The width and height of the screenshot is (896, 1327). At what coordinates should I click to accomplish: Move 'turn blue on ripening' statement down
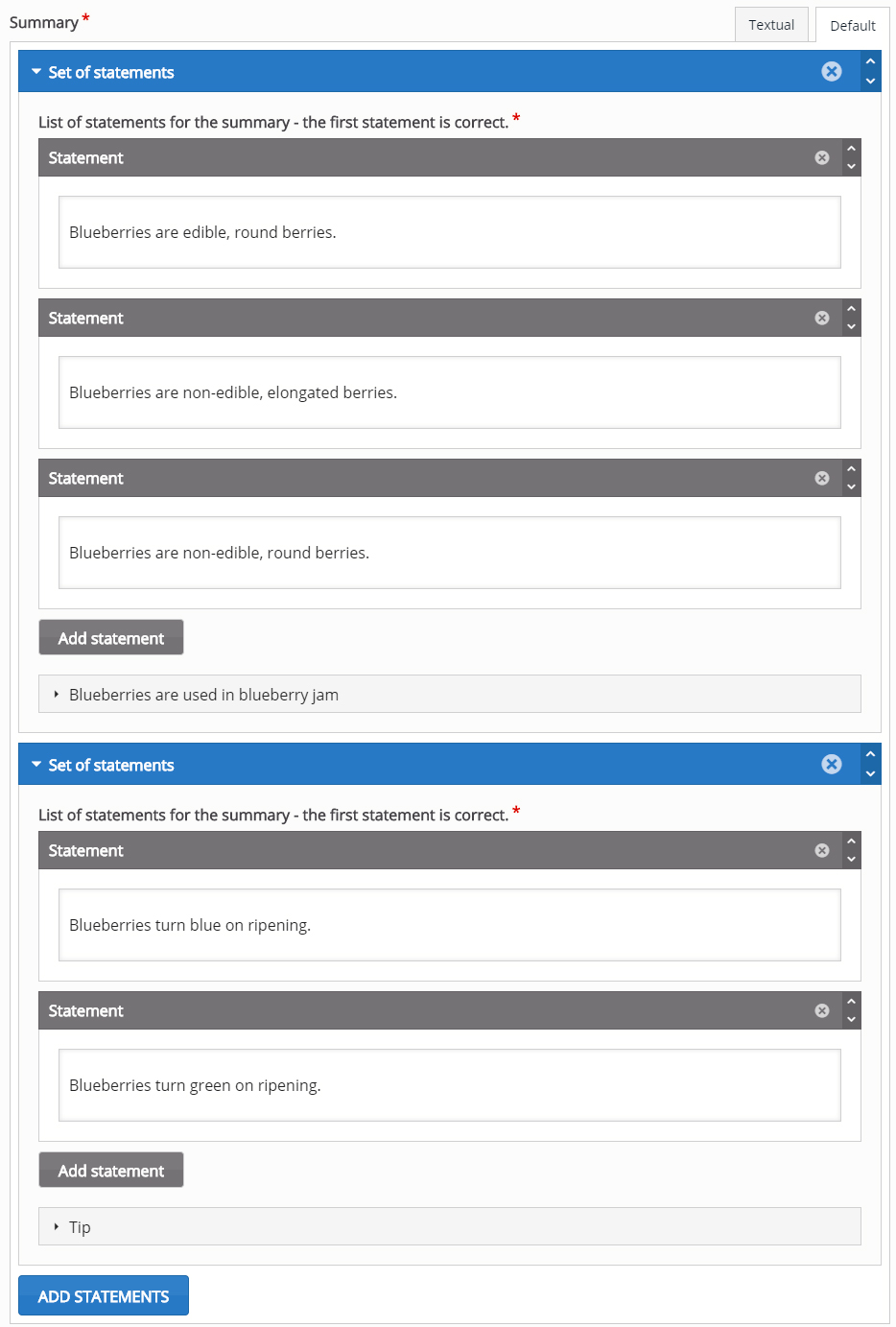tap(851, 860)
